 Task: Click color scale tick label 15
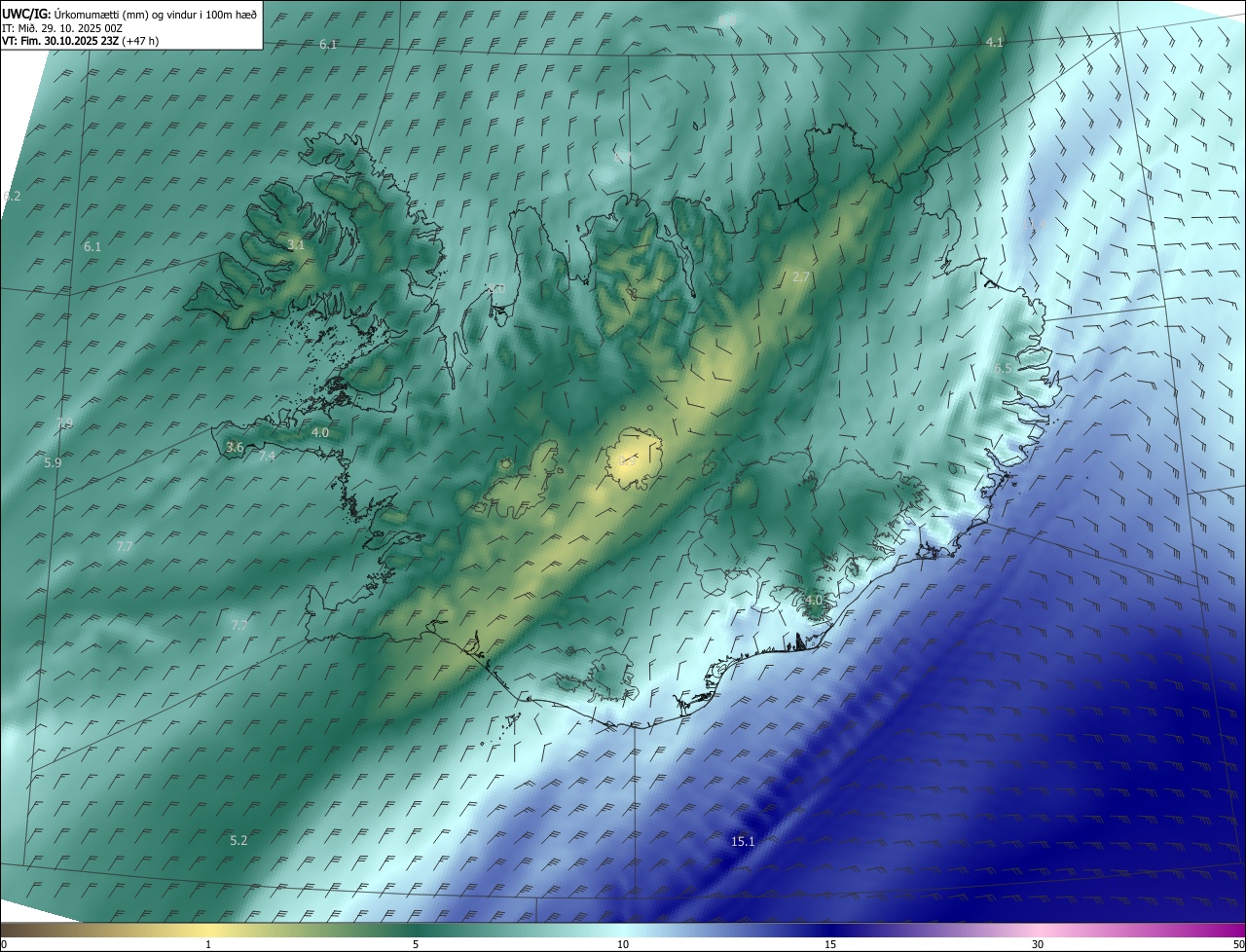coord(830,944)
